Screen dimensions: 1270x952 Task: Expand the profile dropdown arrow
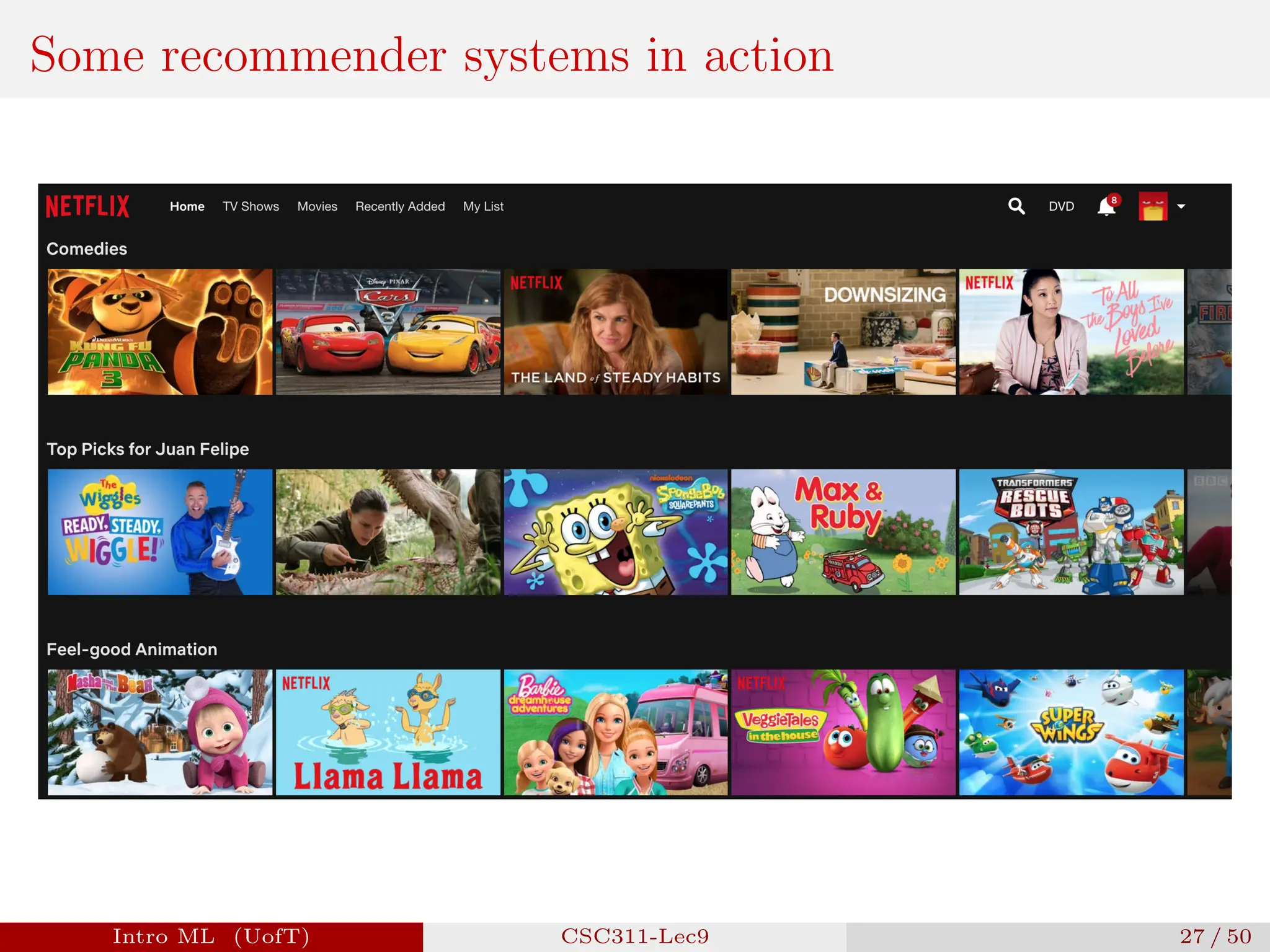[x=1181, y=207]
